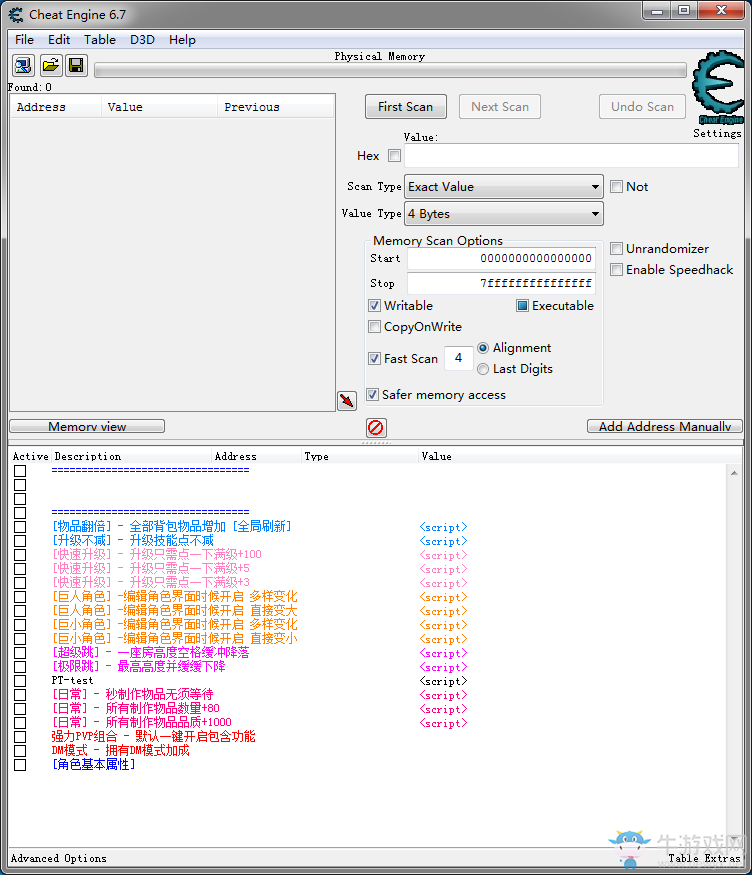Image resolution: width=752 pixels, height=875 pixels.
Task: Click the Cheat Engine logo settings icon
Action: pos(719,88)
